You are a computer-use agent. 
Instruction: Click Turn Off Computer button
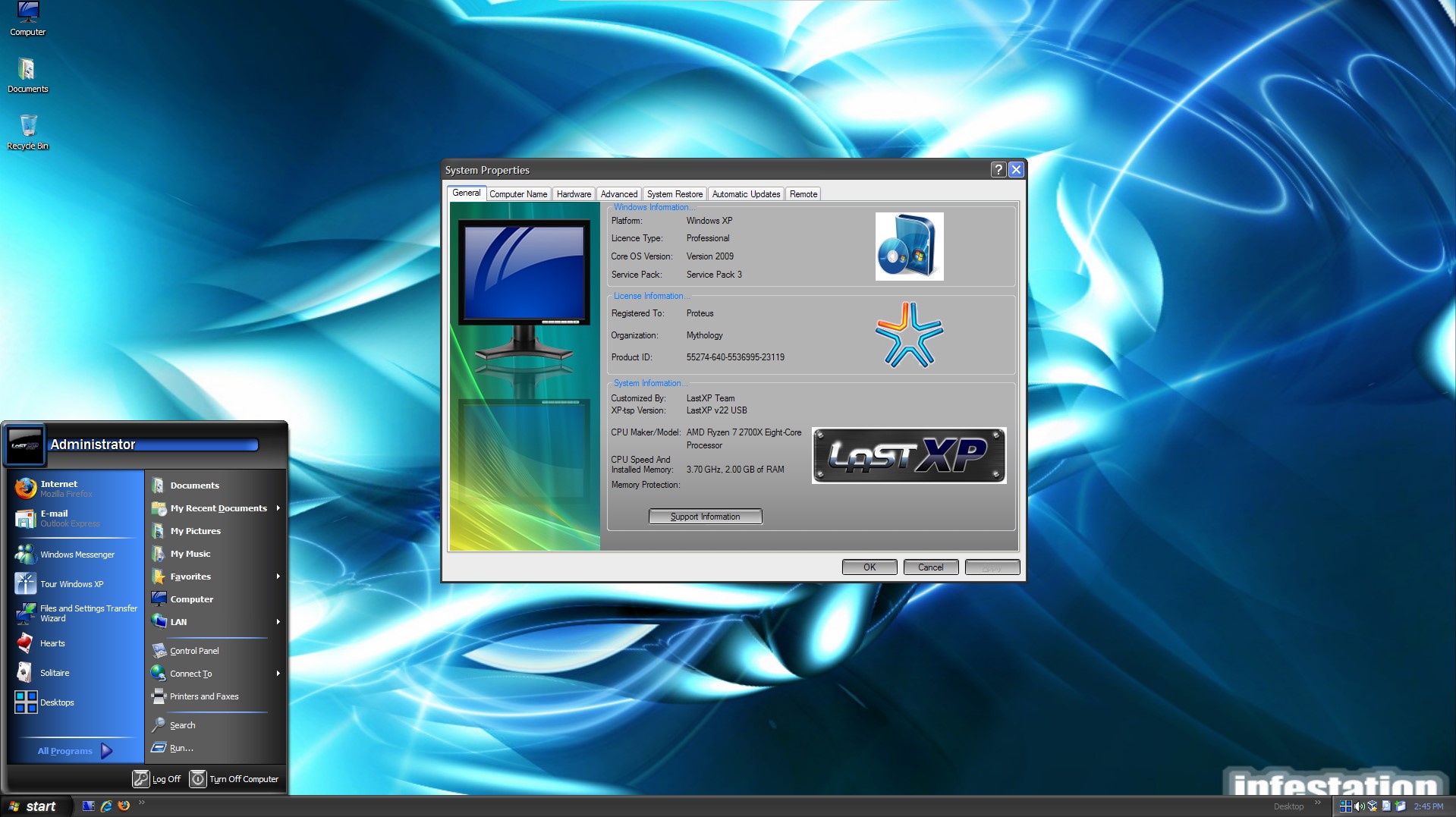click(234, 779)
